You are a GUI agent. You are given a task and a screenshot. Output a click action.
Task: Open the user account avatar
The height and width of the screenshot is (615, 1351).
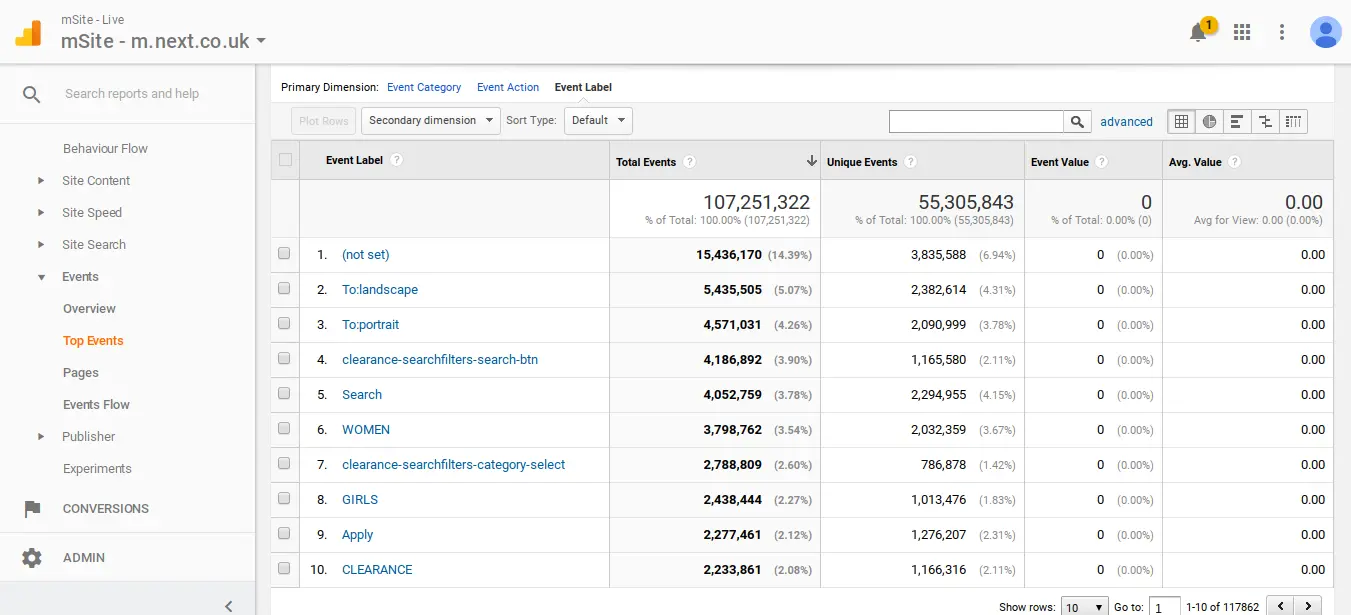pyautogui.click(x=1326, y=32)
